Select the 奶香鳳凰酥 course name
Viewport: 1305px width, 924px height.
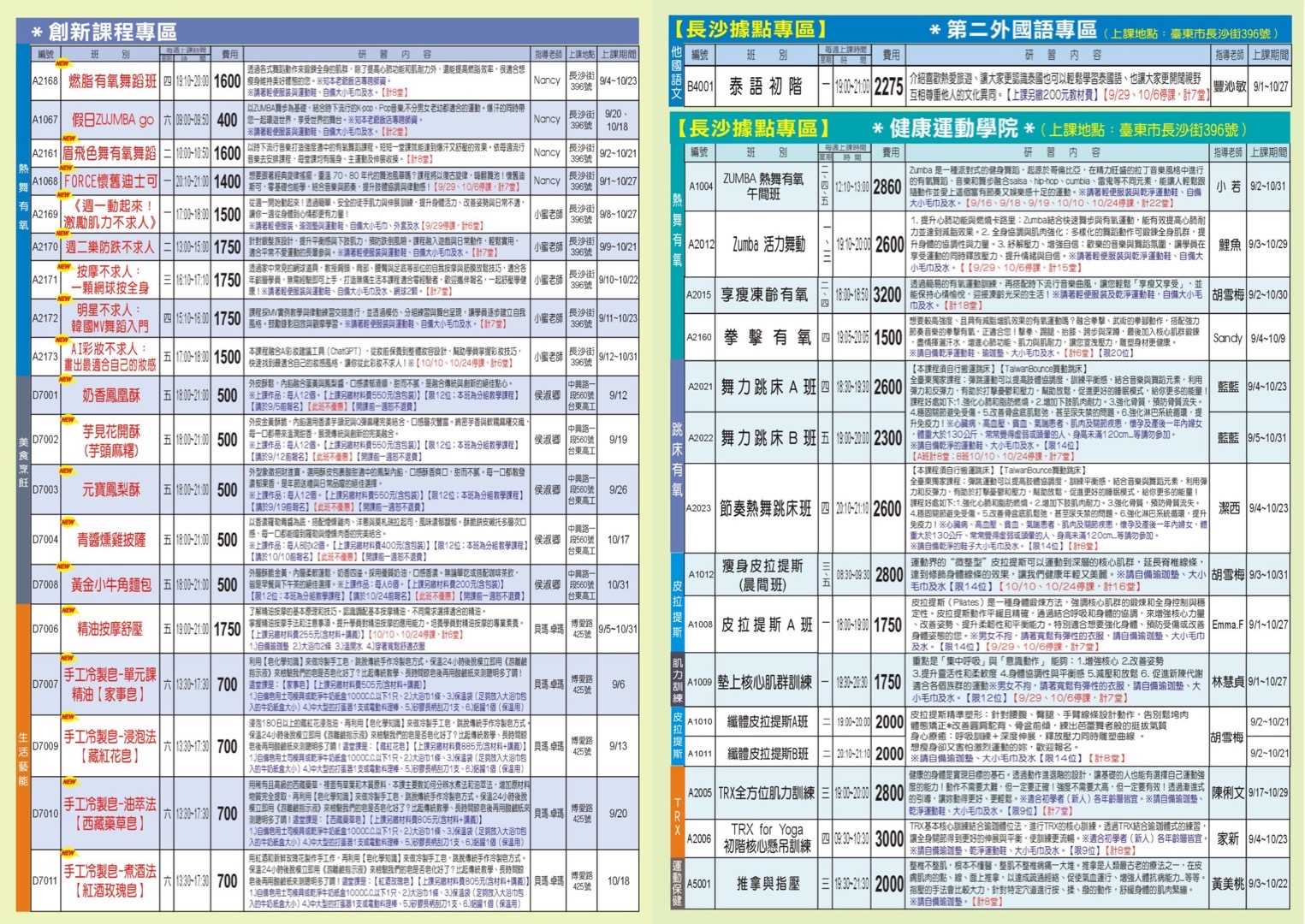(x=110, y=395)
